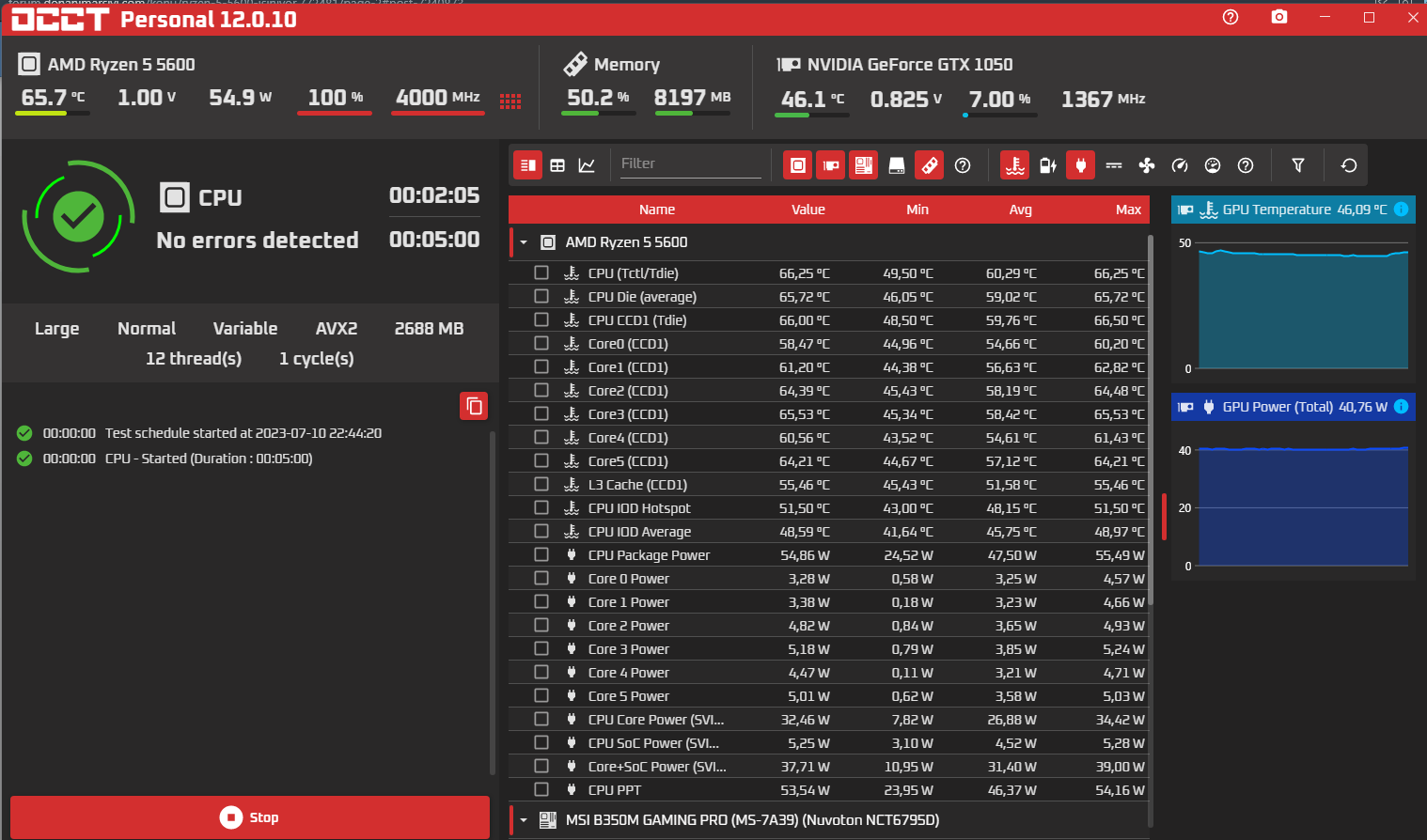Screen dimensions: 1427x840
Task: Click the GPU Temperature graph area
Action: point(1303,305)
